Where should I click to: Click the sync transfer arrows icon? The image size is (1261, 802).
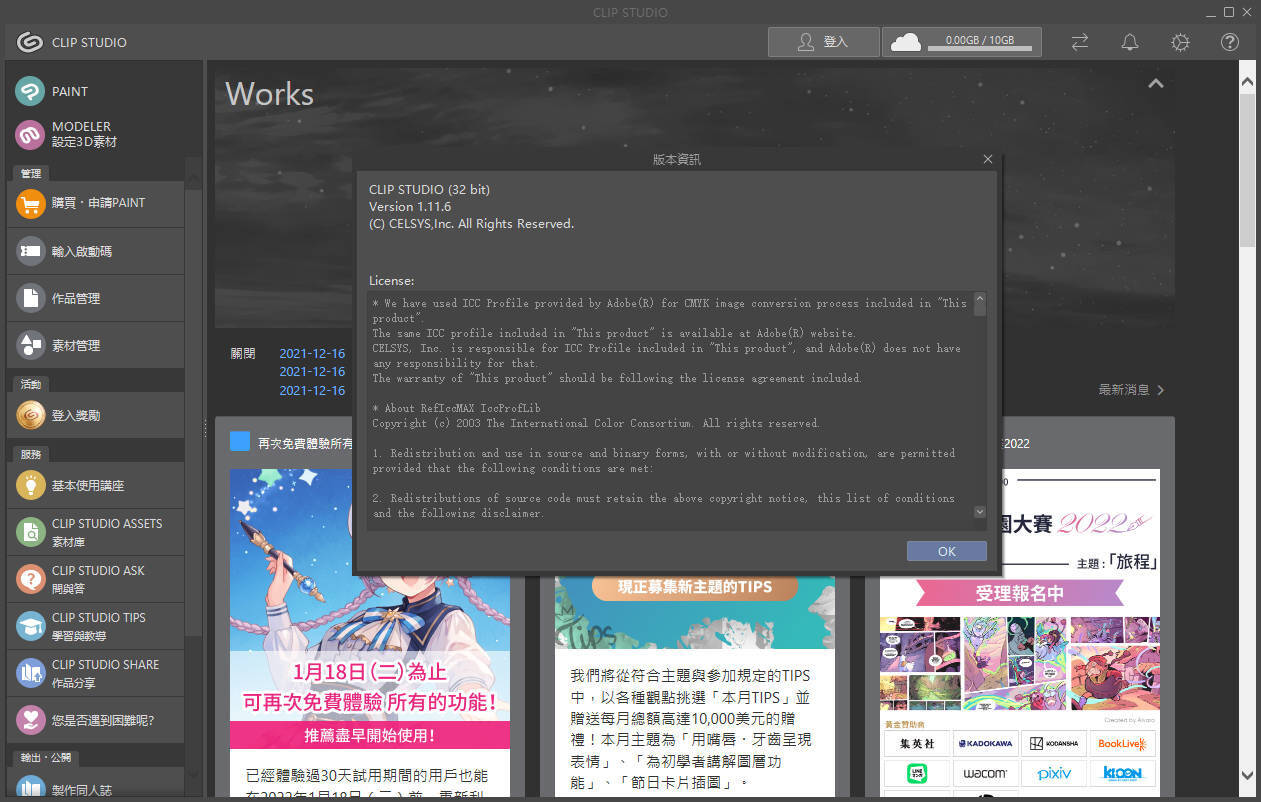click(x=1080, y=42)
